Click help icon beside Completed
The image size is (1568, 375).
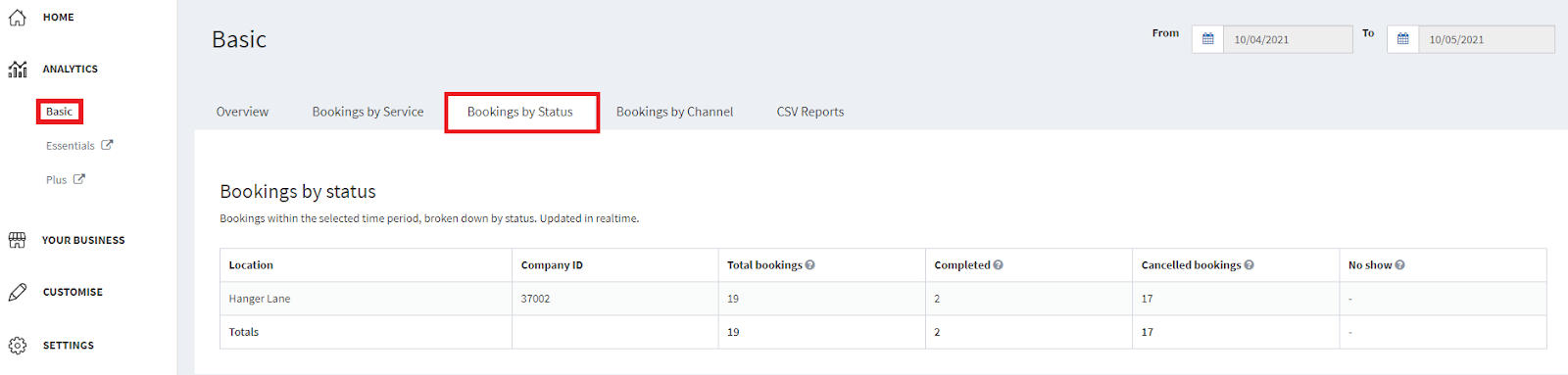[998, 265]
